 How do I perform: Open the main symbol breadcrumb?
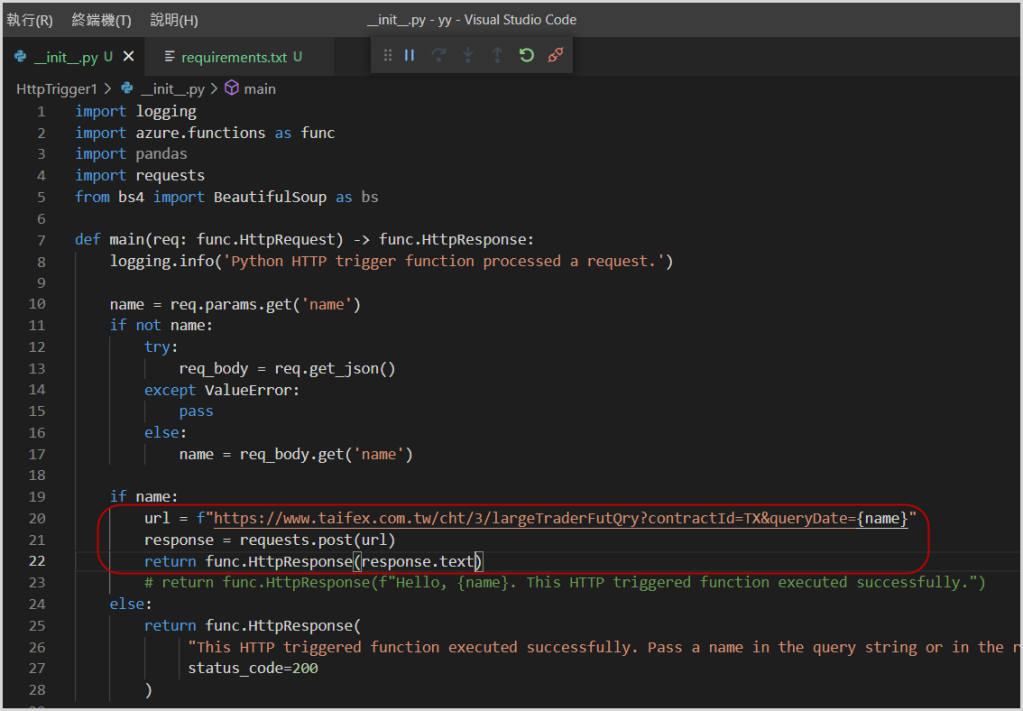click(x=258, y=89)
